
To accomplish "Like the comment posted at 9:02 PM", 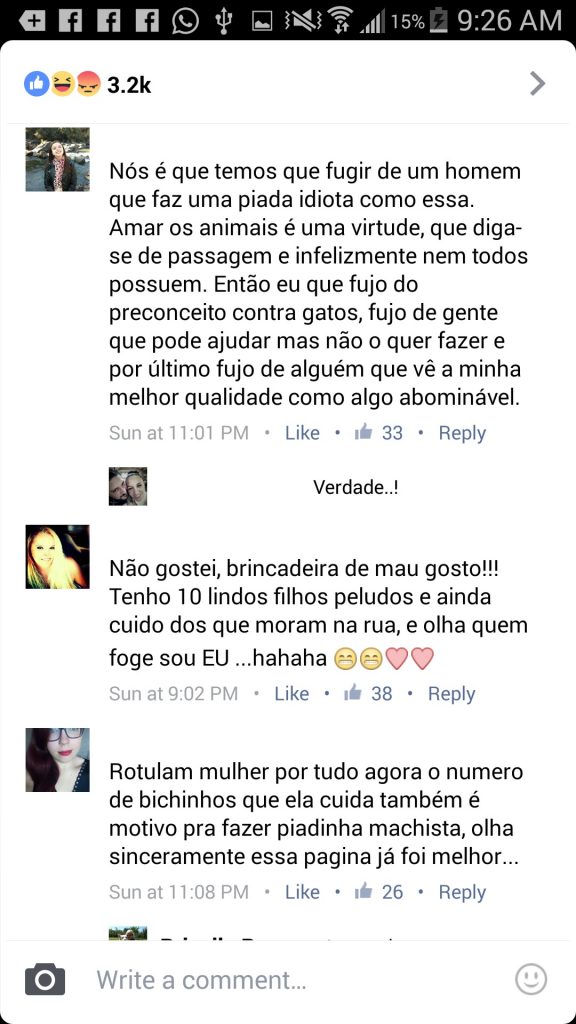I will [292, 694].
